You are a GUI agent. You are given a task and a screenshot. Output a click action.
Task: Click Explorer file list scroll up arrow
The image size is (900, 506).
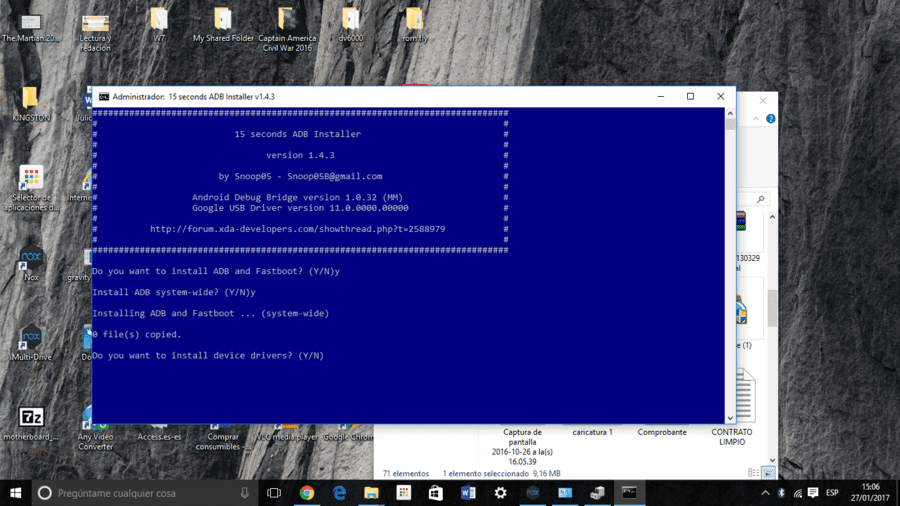coord(772,217)
